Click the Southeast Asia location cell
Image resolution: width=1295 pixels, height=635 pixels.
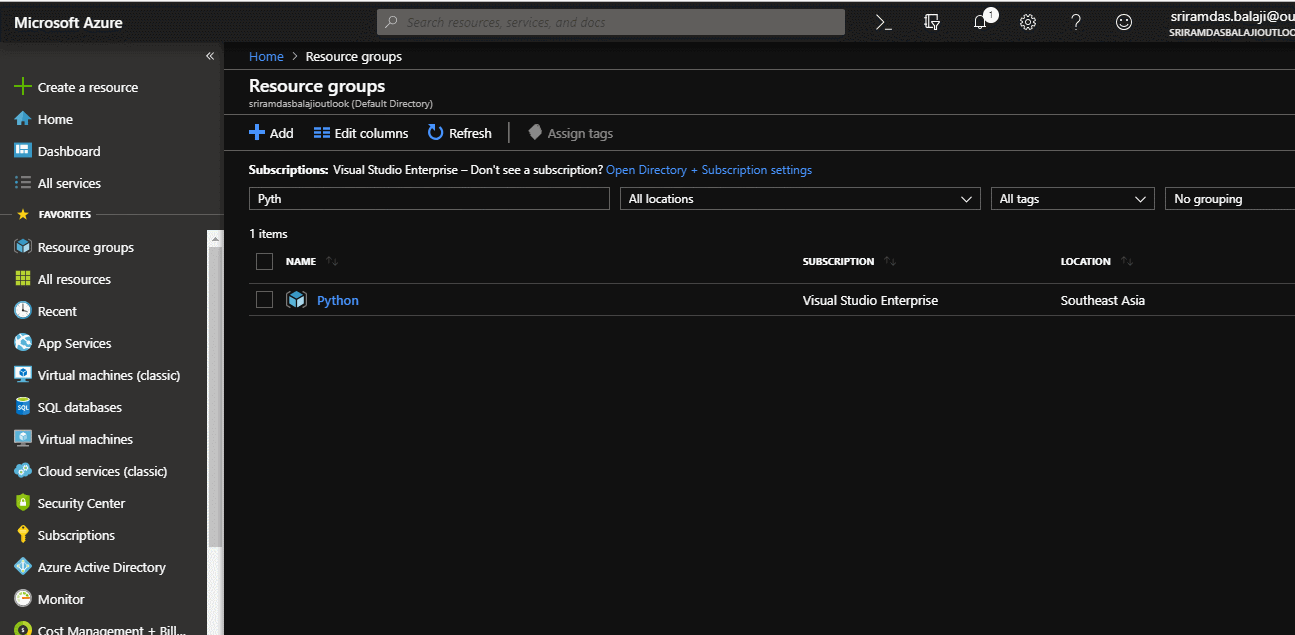pos(1103,300)
